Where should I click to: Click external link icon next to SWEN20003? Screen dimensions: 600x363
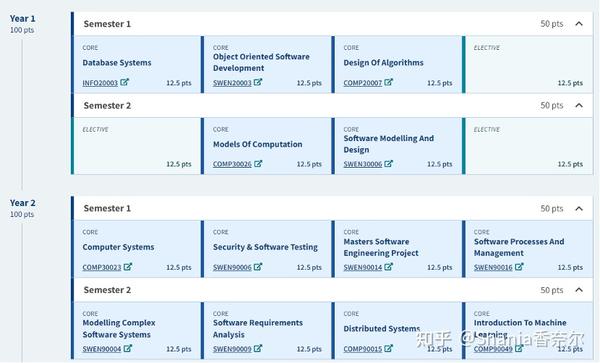[258, 82]
